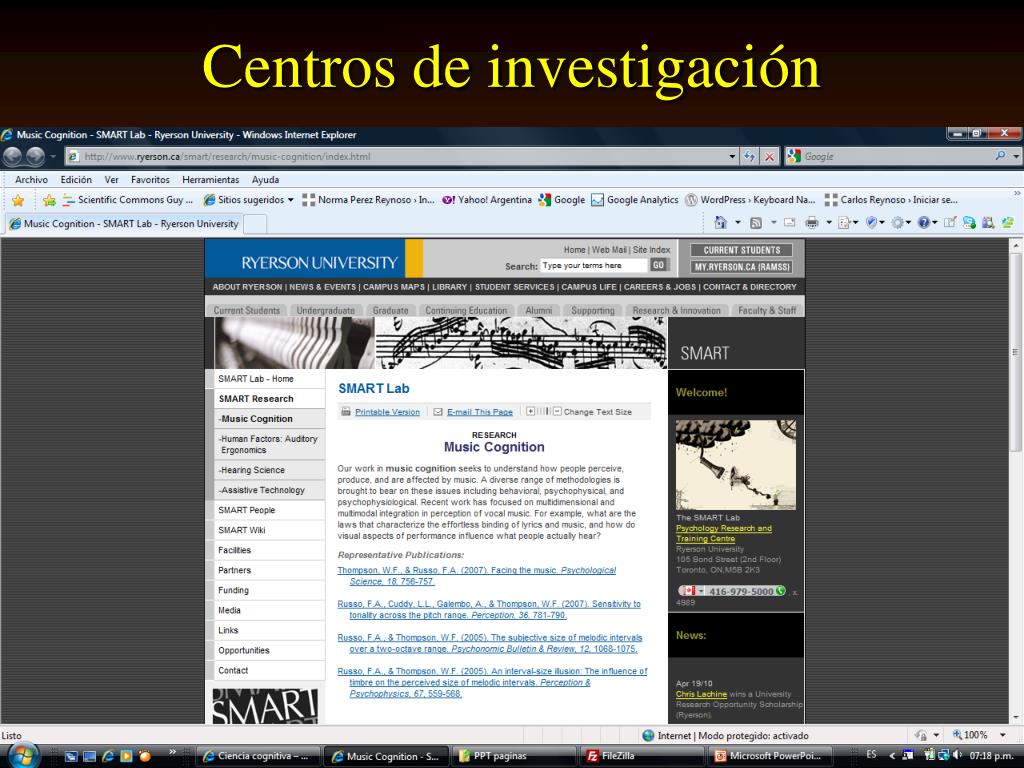Click the Read Mail envelope icon
The width and height of the screenshot is (1024, 768).
point(790,223)
